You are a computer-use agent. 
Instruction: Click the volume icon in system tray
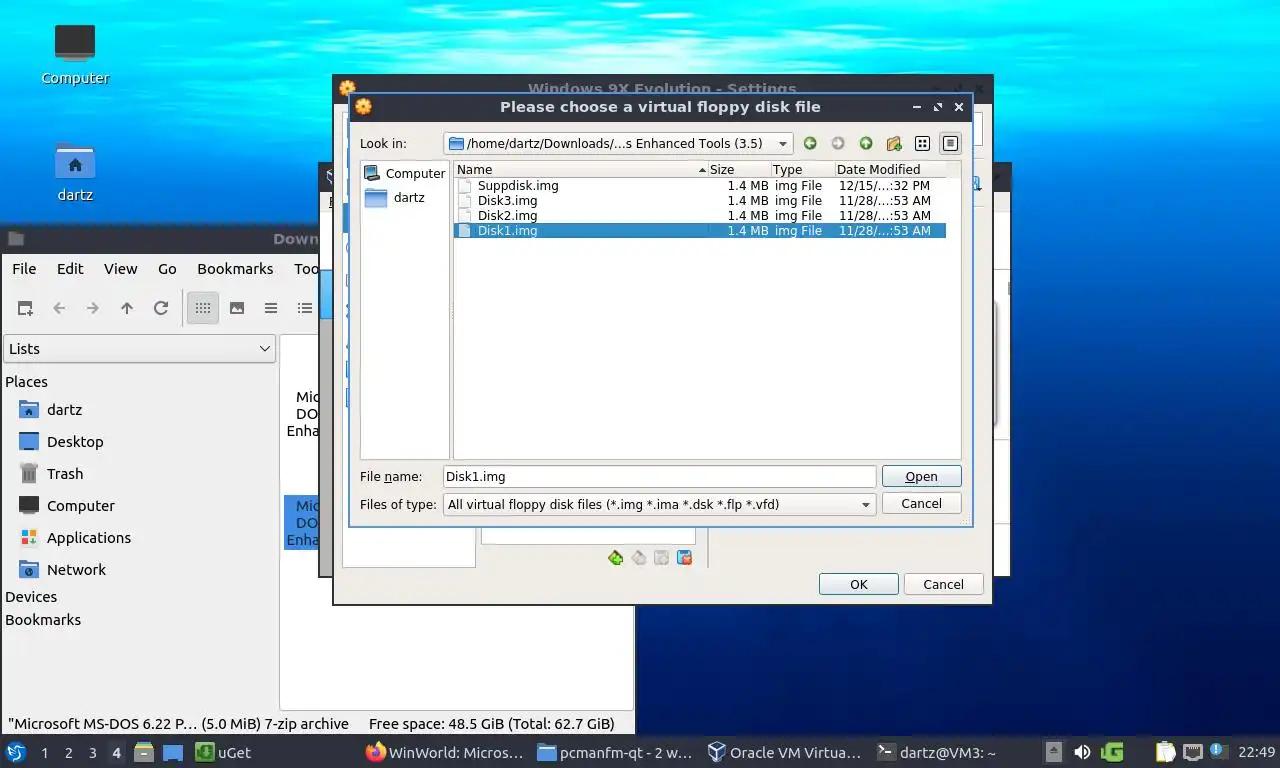1082,752
